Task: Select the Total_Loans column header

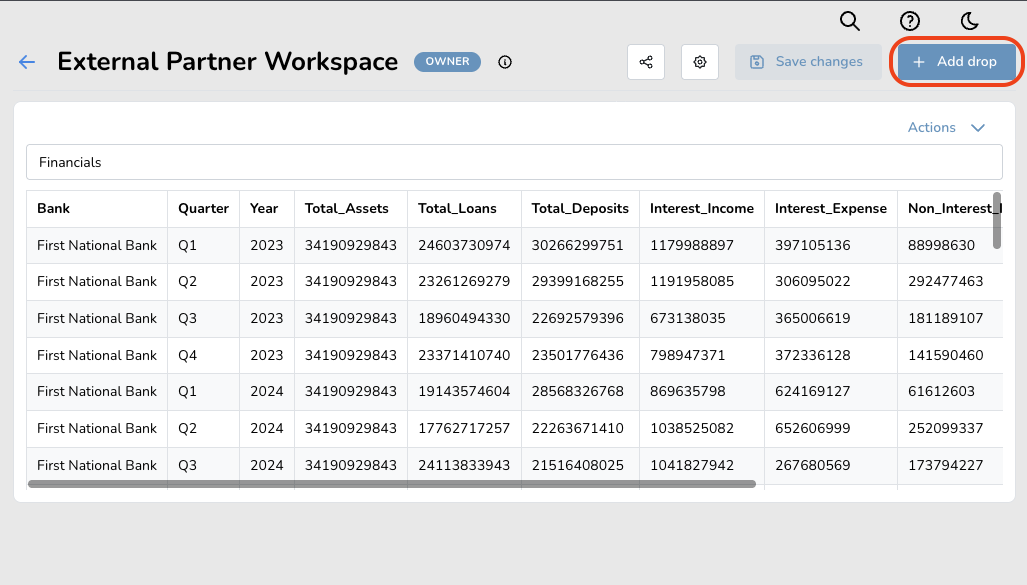Action: click(464, 208)
